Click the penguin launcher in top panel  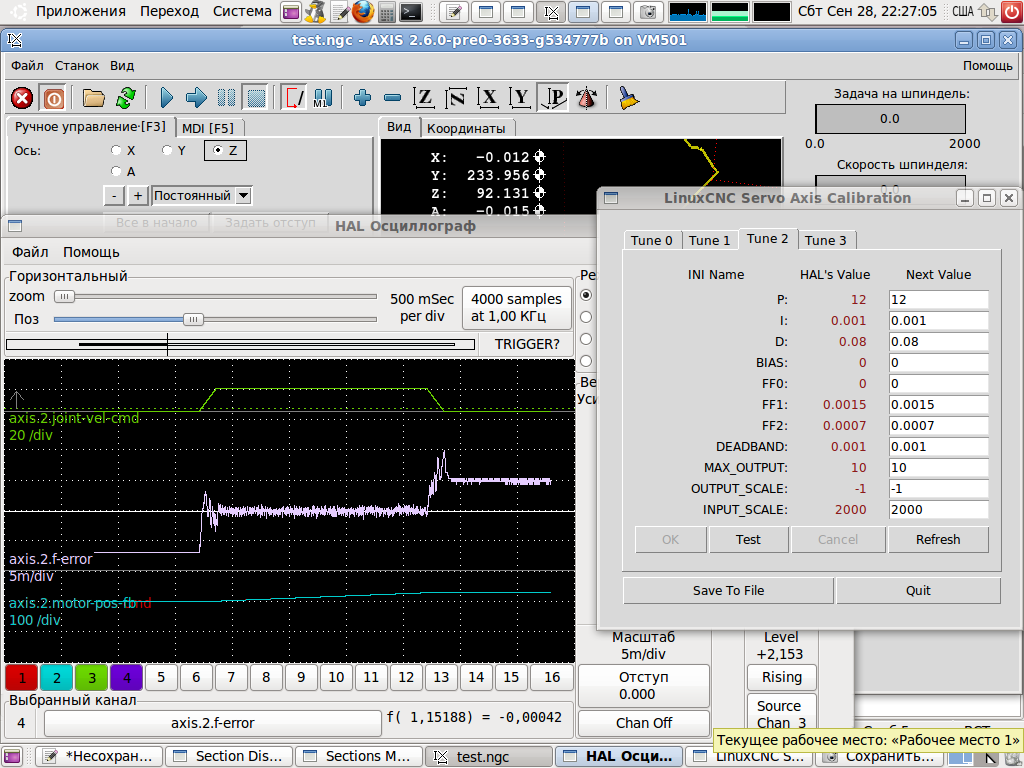point(315,11)
